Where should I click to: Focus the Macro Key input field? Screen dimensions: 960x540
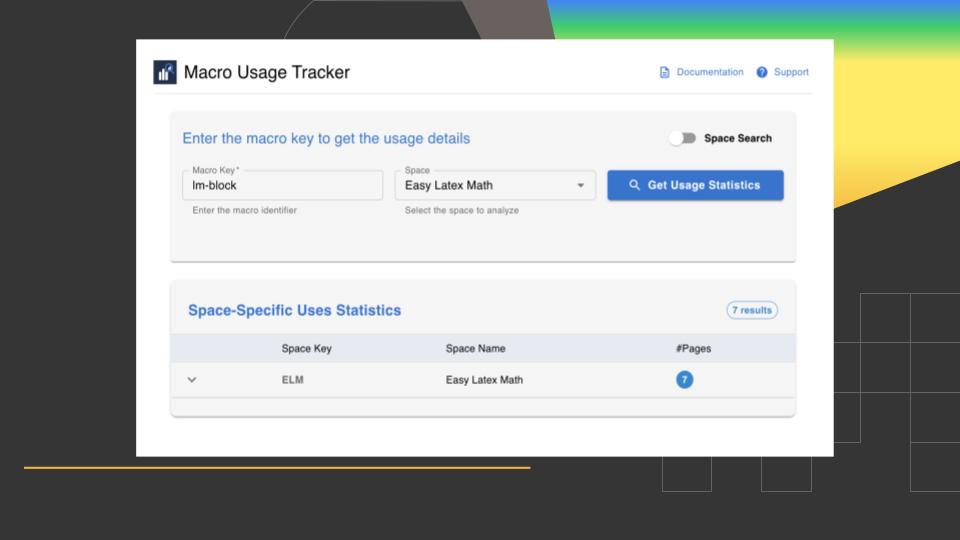(x=283, y=185)
